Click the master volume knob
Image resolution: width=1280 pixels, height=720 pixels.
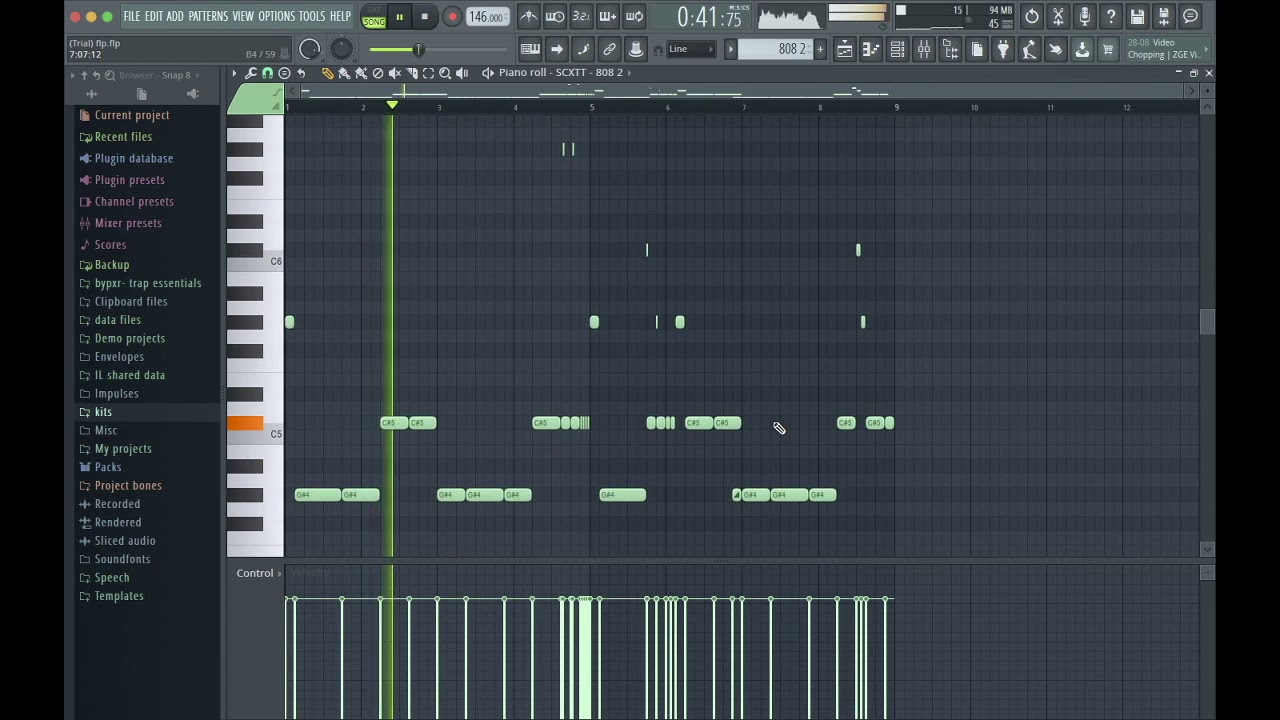(x=310, y=50)
